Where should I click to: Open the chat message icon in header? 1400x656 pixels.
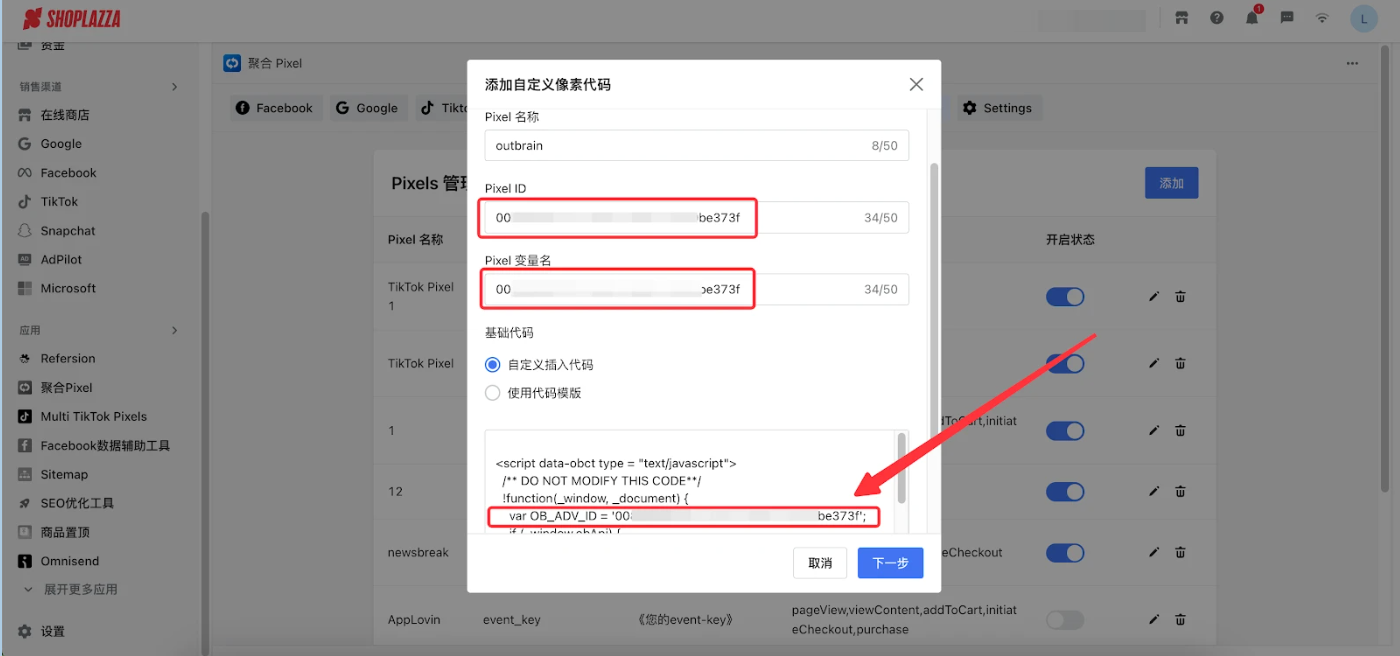(1287, 18)
